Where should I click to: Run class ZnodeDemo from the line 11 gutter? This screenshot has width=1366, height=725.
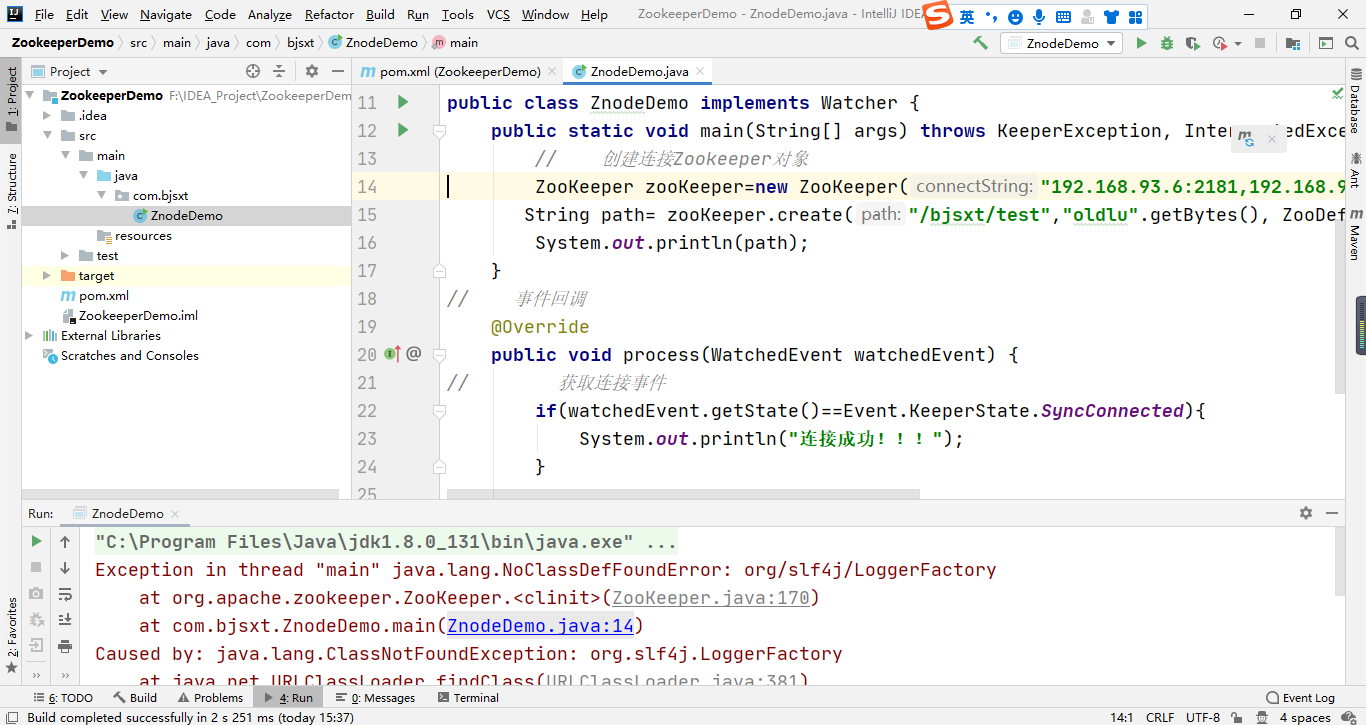coord(403,102)
